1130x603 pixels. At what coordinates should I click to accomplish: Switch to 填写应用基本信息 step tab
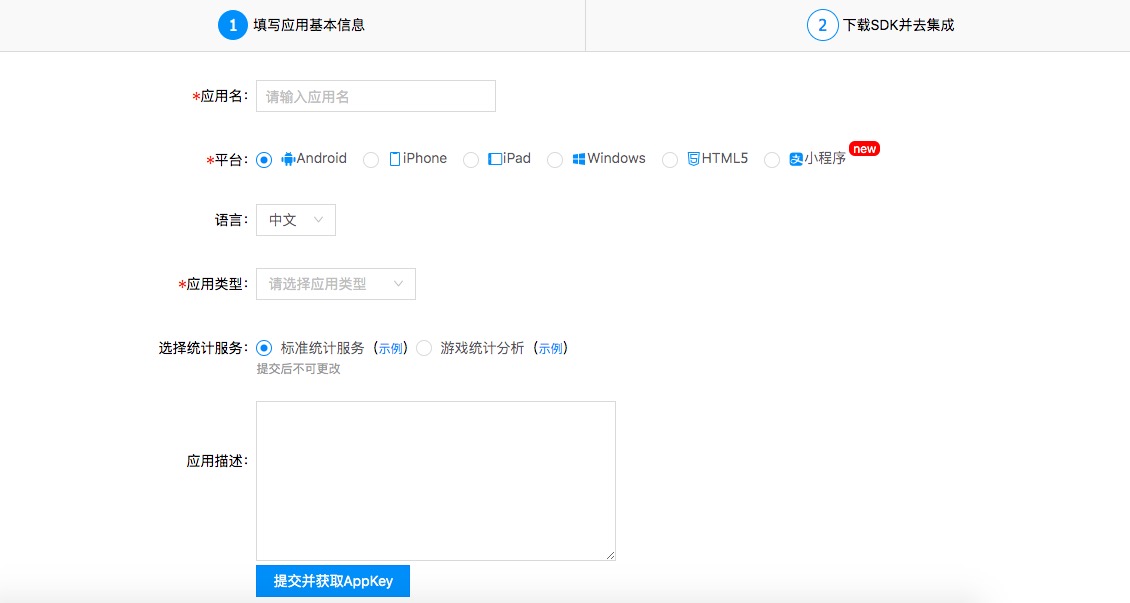pos(292,25)
